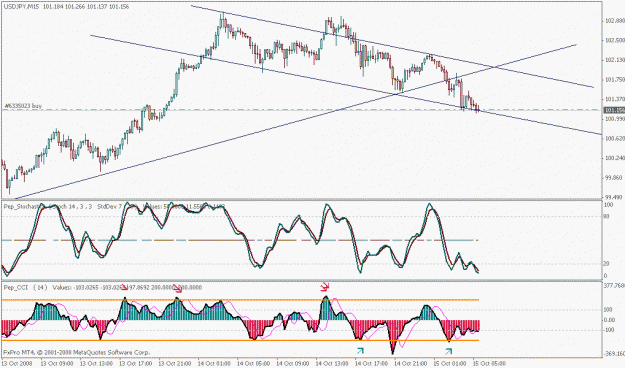
Task: Click the 14 Oct 17:00 time label
Action: [370, 364]
